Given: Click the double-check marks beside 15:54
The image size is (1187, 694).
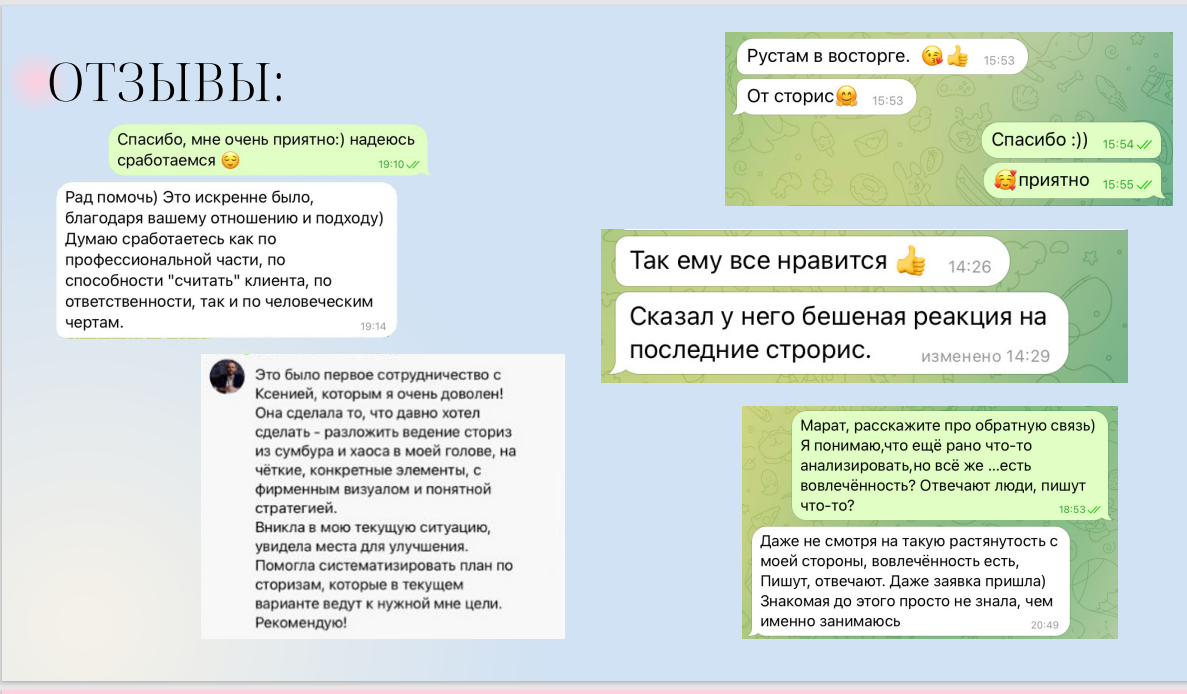Looking at the screenshot, I should coord(1144,145).
